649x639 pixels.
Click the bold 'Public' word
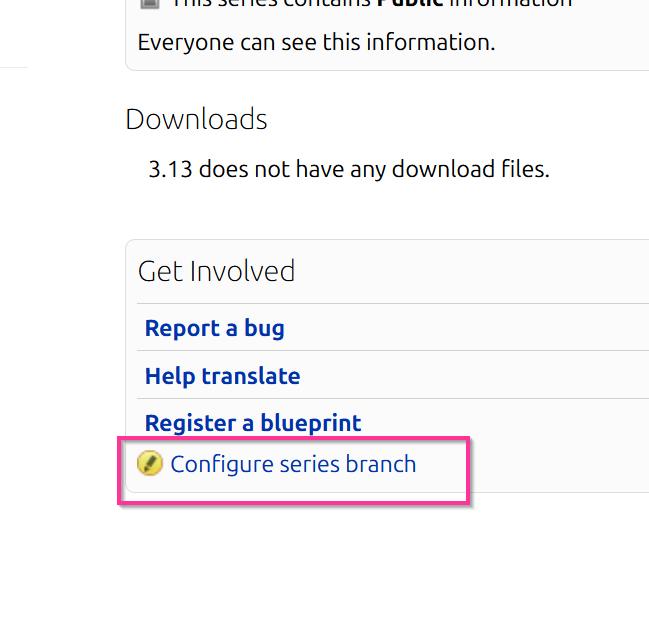[x=410, y=3]
